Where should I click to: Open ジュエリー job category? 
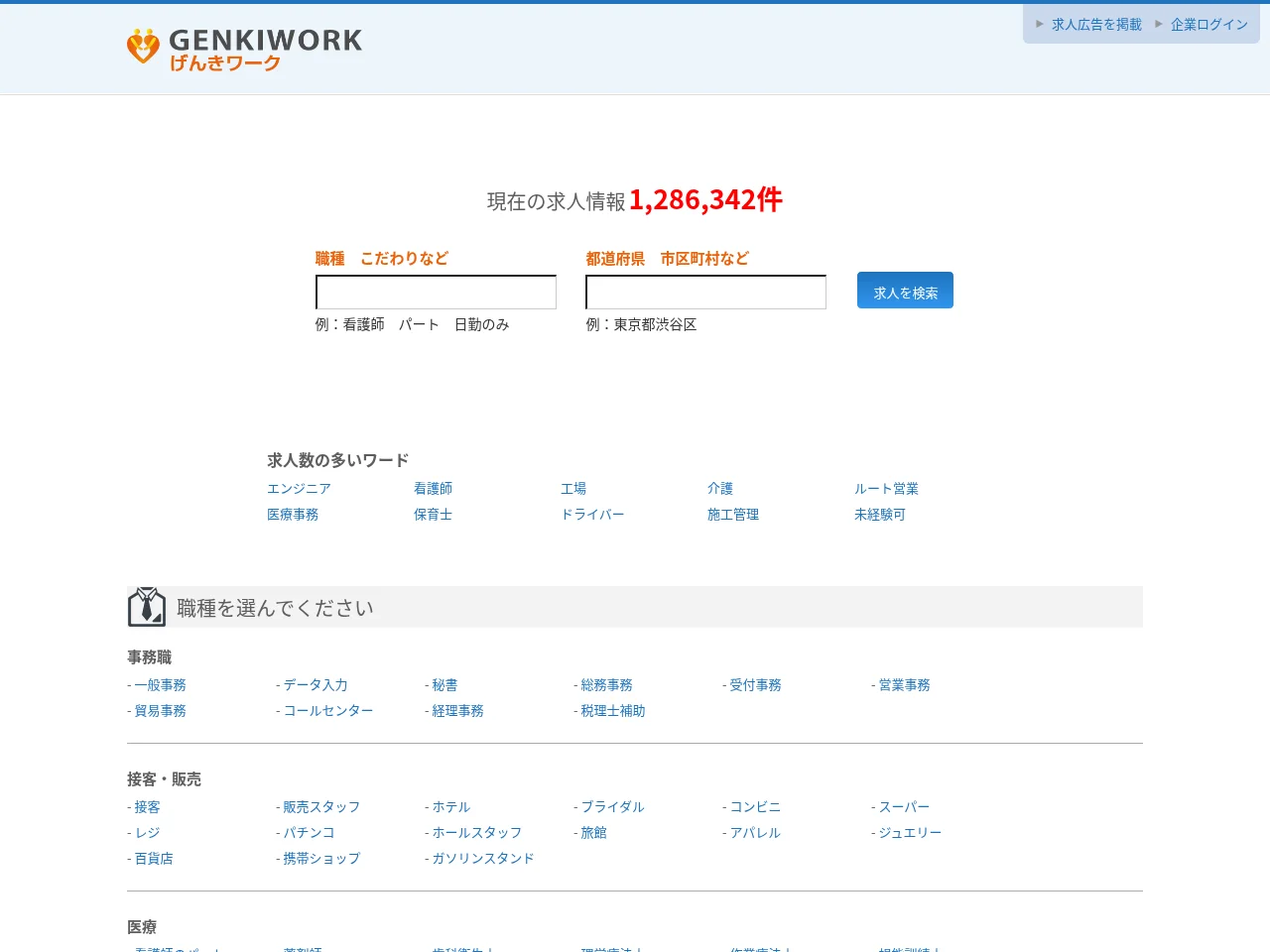[x=910, y=833]
